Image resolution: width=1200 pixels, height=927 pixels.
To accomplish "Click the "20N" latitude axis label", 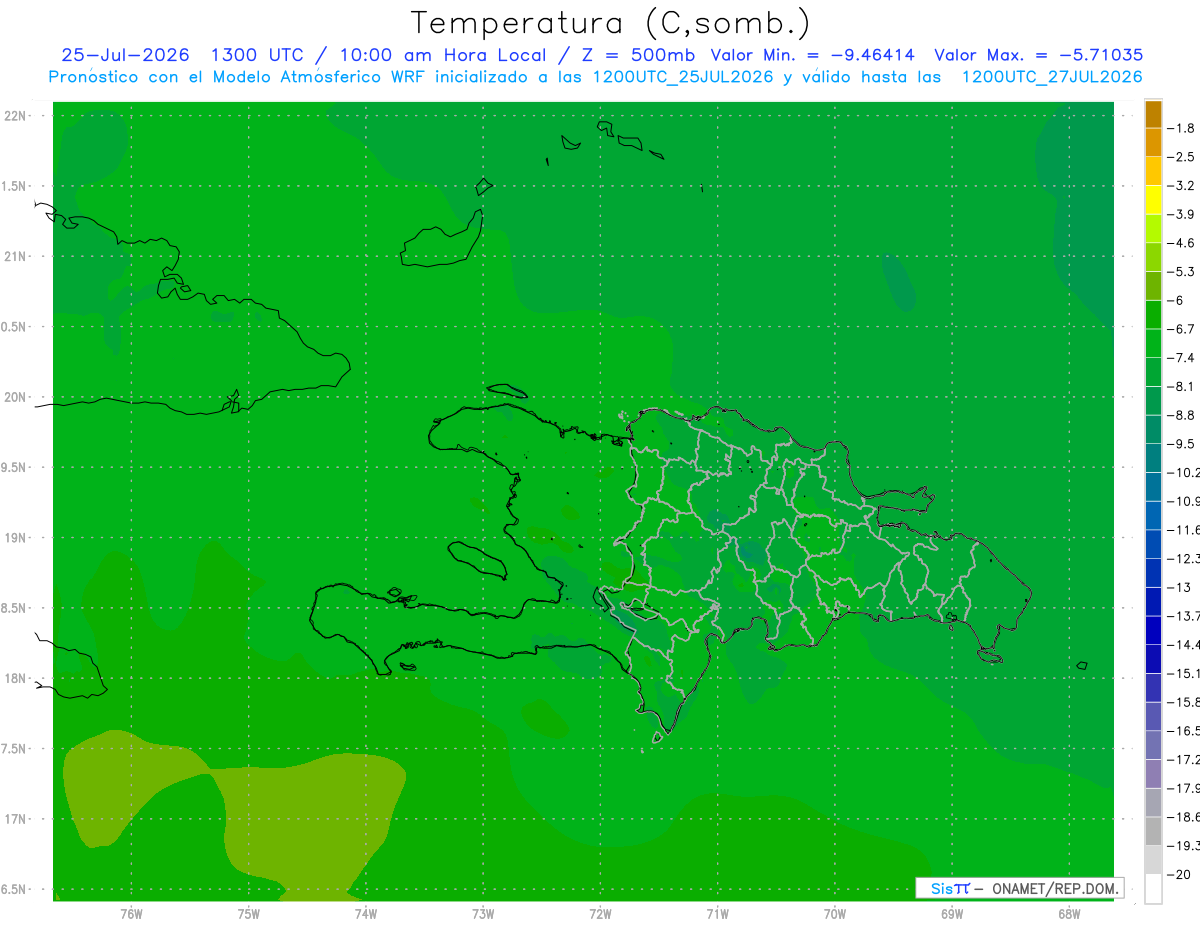I will [x=14, y=397].
